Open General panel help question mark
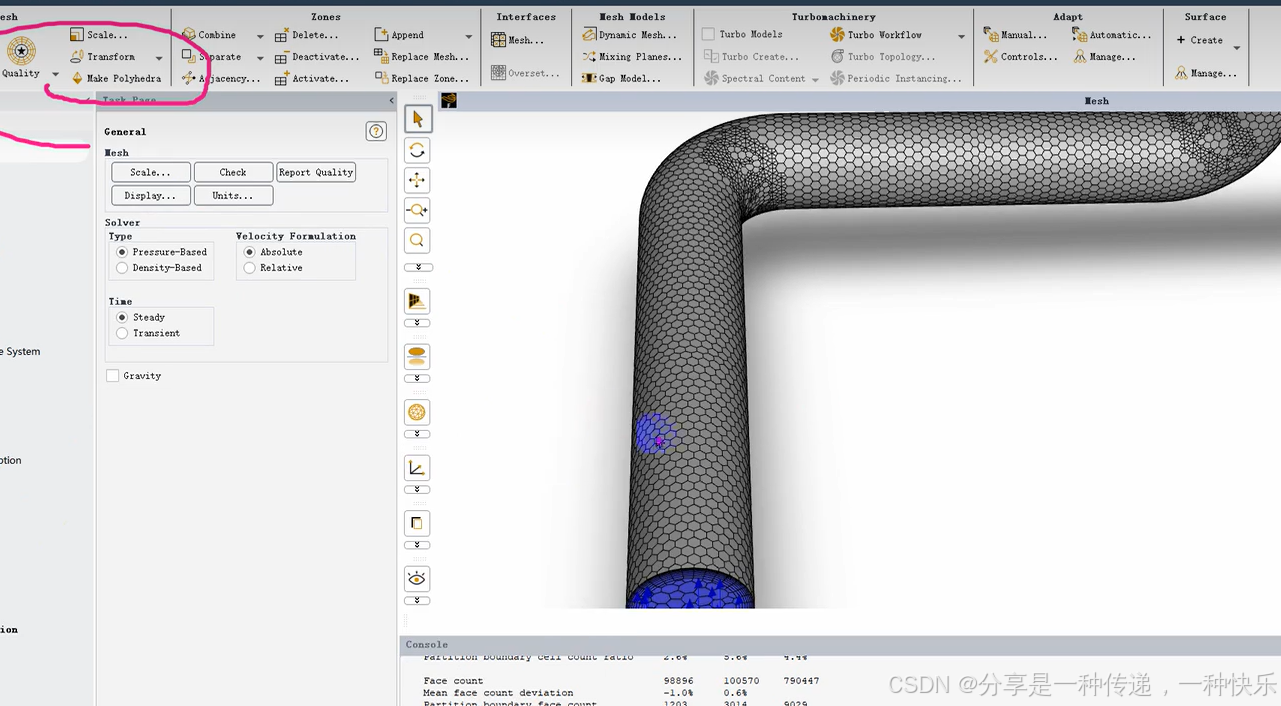The height and width of the screenshot is (706, 1281). tap(376, 131)
